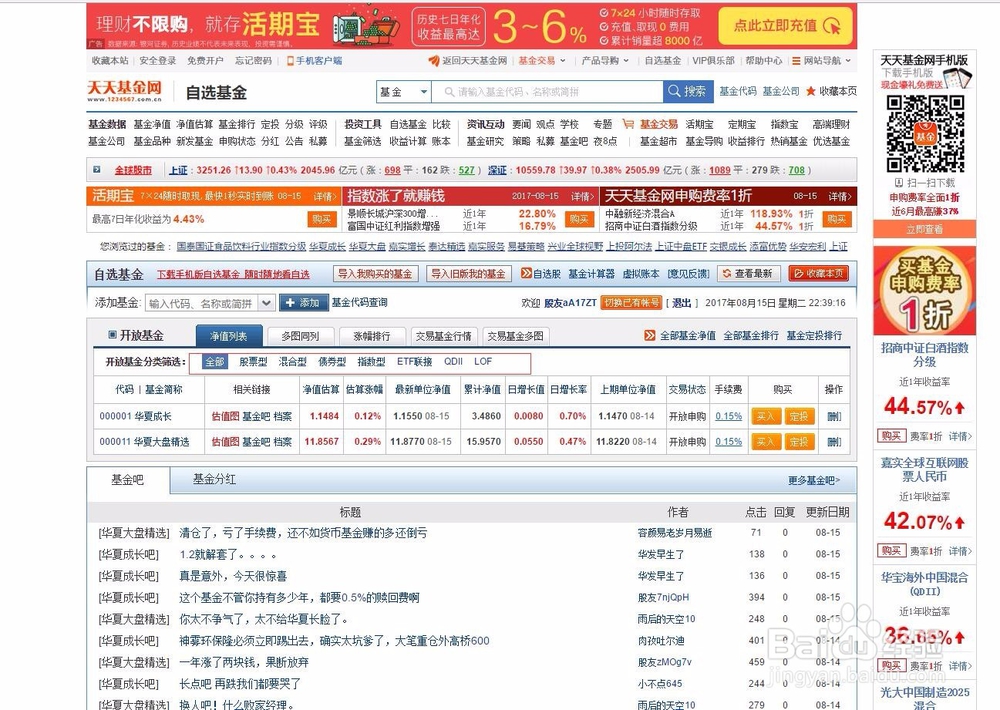1000x710 pixels.
Task: Select the 股票型 fund category filter
Action: pos(254,363)
